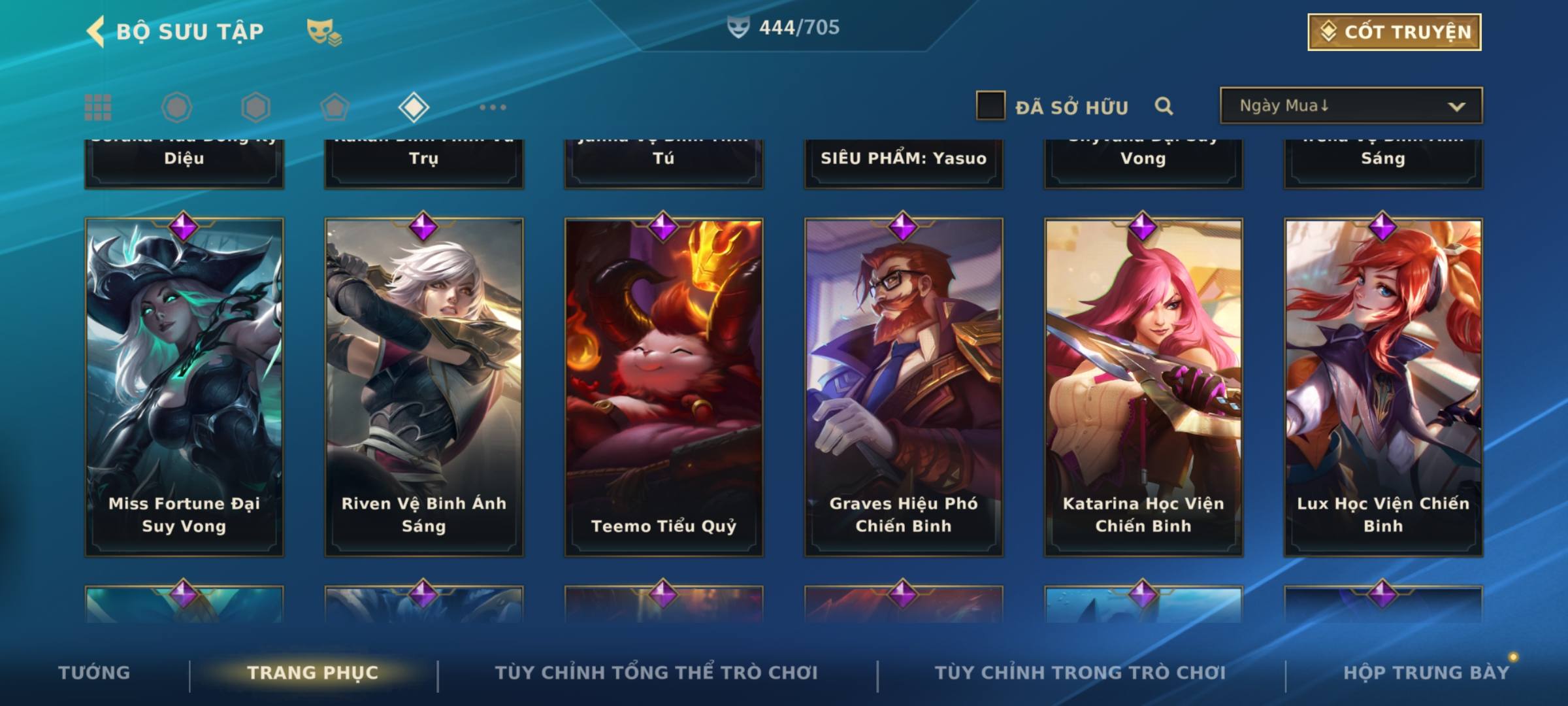Image resolution: width=1568 pixels, height=706 pixels.
Task: Click the magnifying glass search icon
Action: coord(1164,107)
